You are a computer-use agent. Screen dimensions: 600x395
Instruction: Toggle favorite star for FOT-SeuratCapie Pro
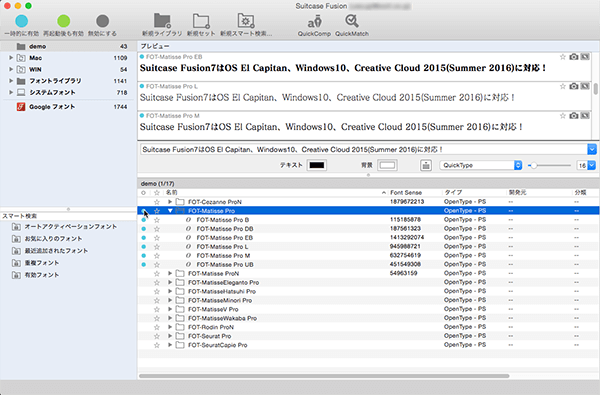tap(157, 345)
